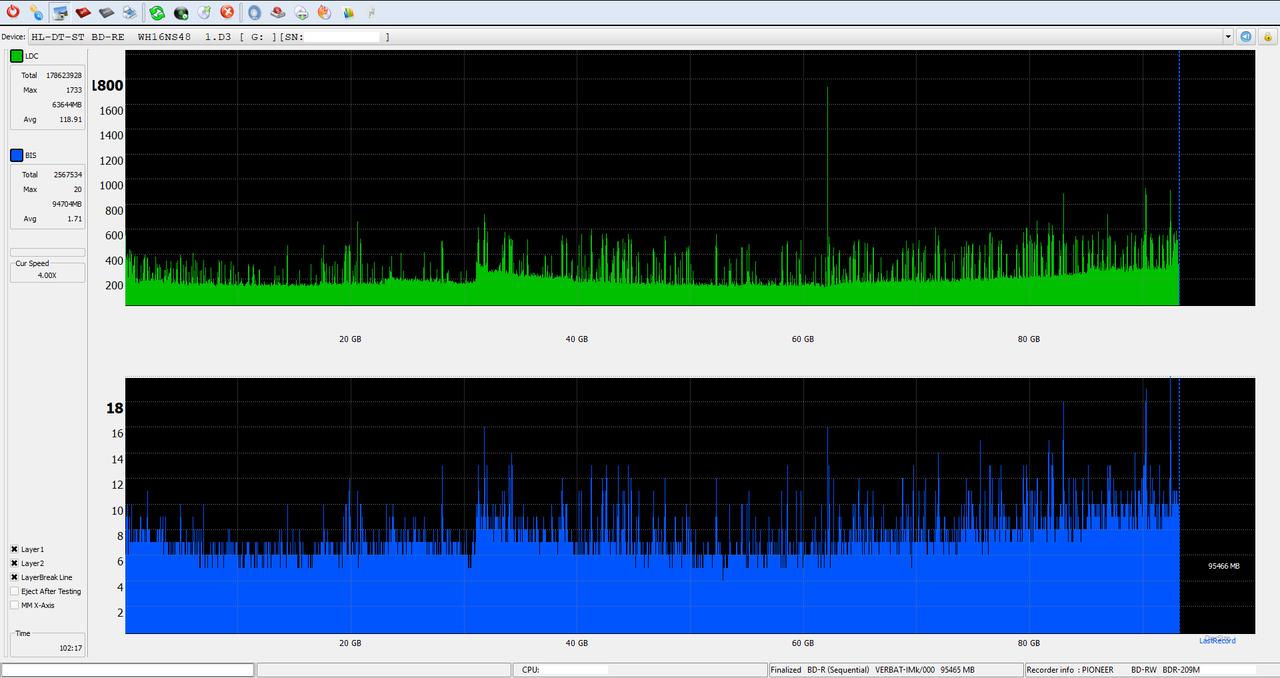Viewport: 1280px width, 678px height.
Task: Click the Finalized status bar text
Action: 786,669
